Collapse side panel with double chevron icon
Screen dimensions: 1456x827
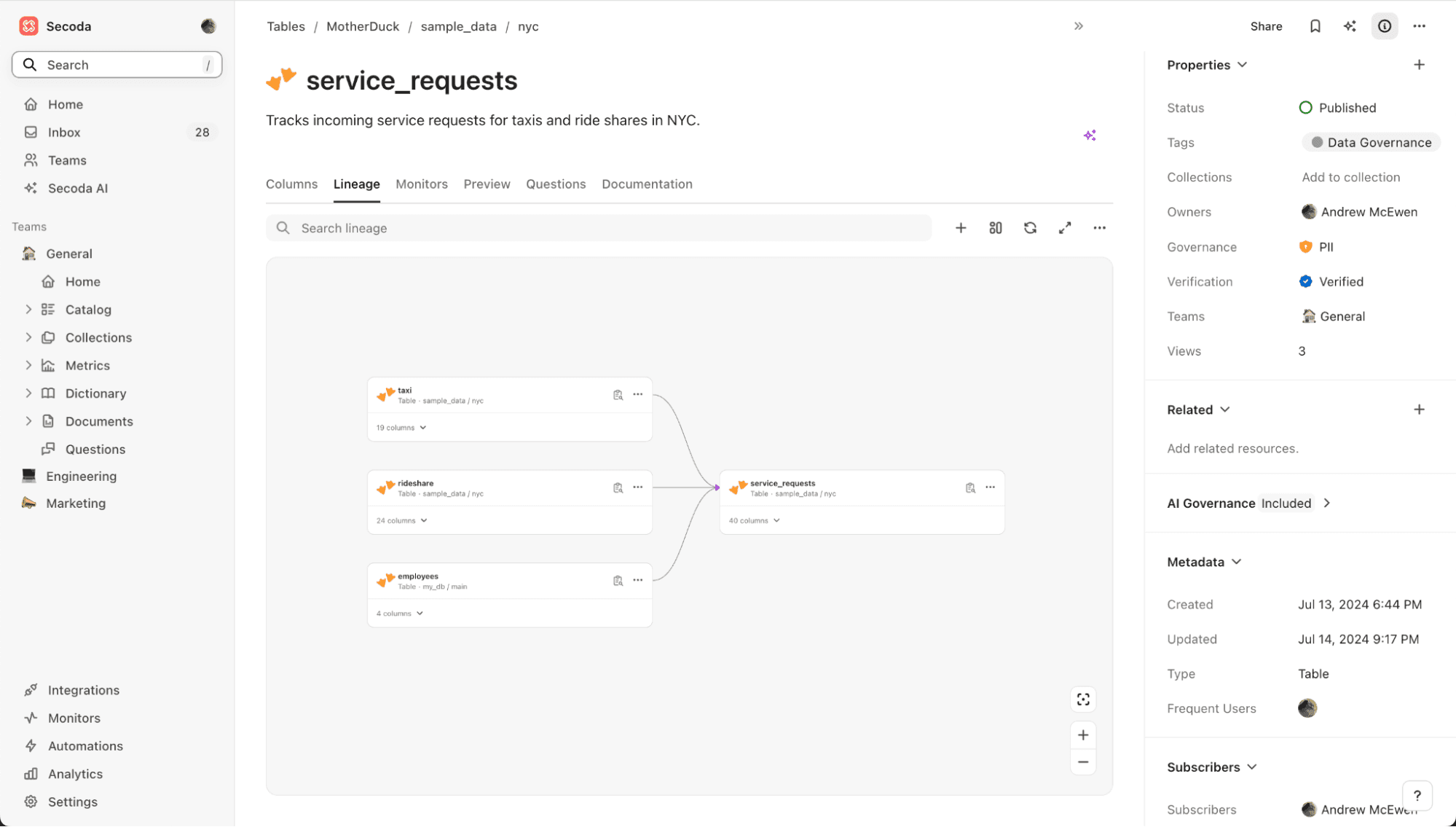click(1079, 26)
